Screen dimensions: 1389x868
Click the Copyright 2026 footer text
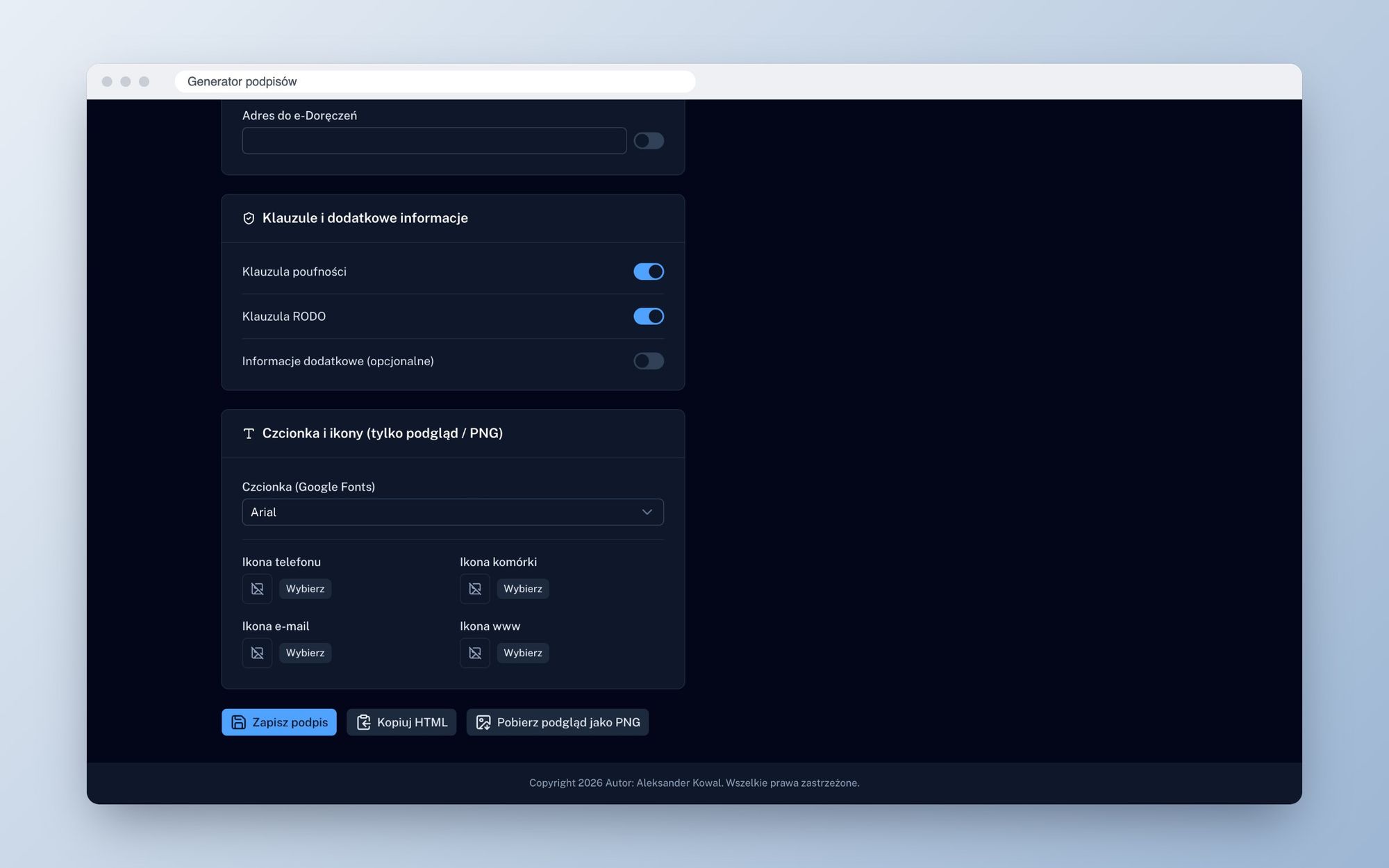(x=694, y=783)
